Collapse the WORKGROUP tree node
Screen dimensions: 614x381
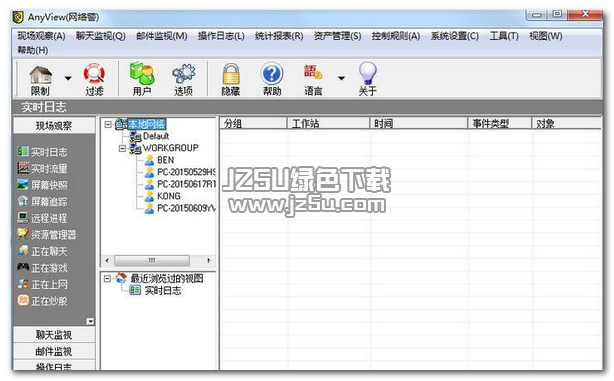[122, 148]
